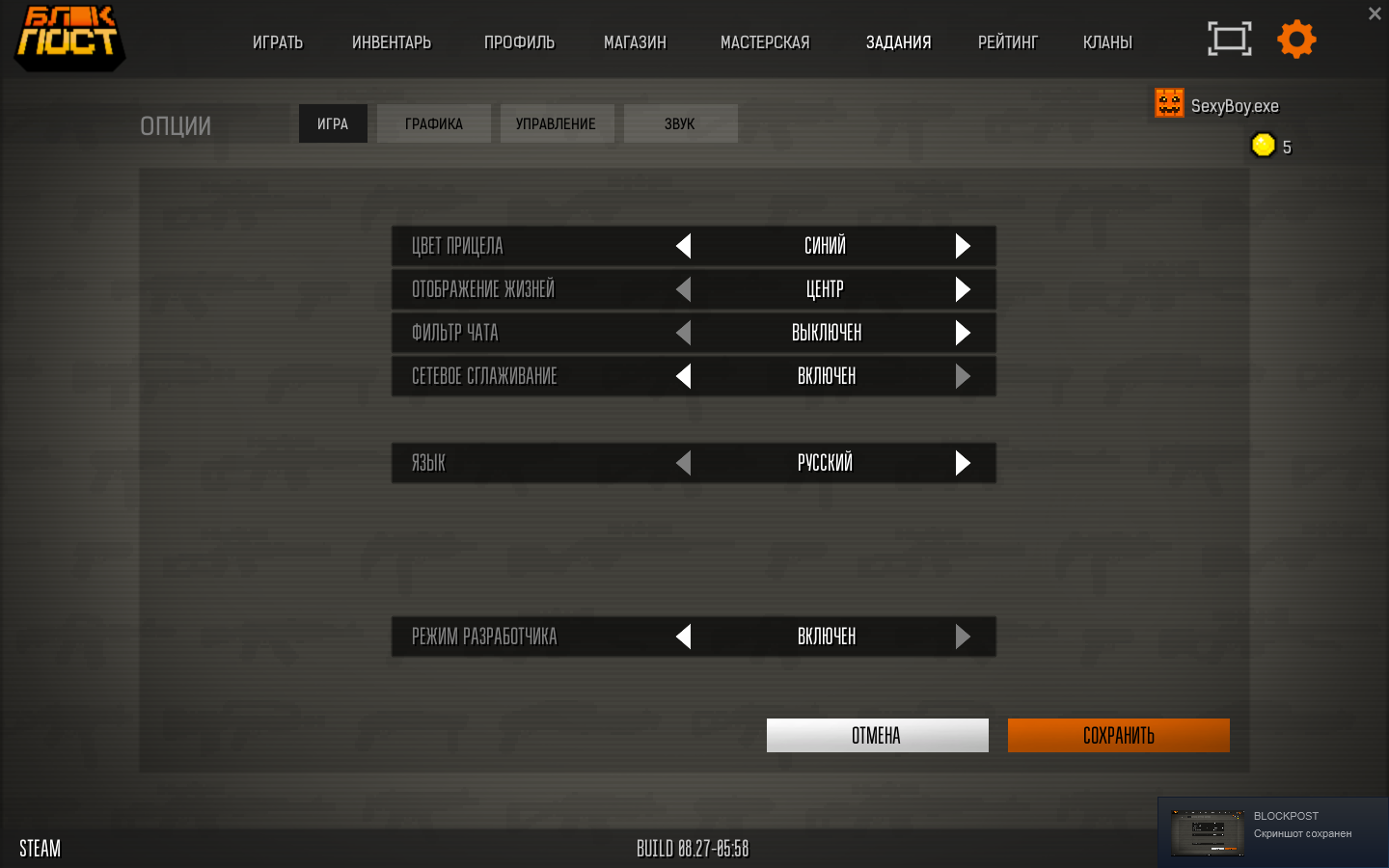The image size is (1389, 868).
Task: Choose previous Цвет прицела with left arrow
Action: (x=683, y=246)
